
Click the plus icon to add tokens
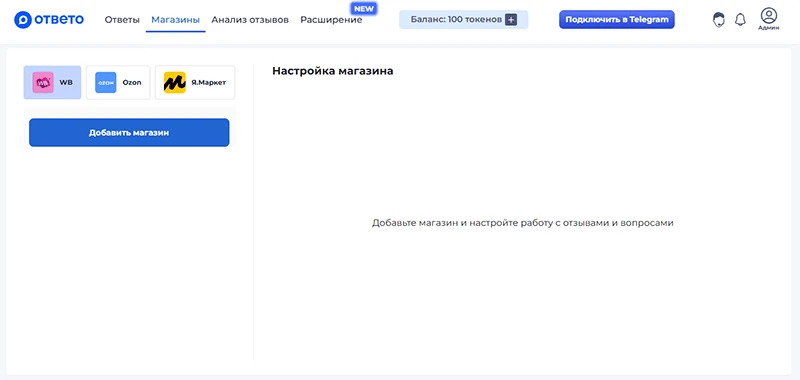coord(511,20)
